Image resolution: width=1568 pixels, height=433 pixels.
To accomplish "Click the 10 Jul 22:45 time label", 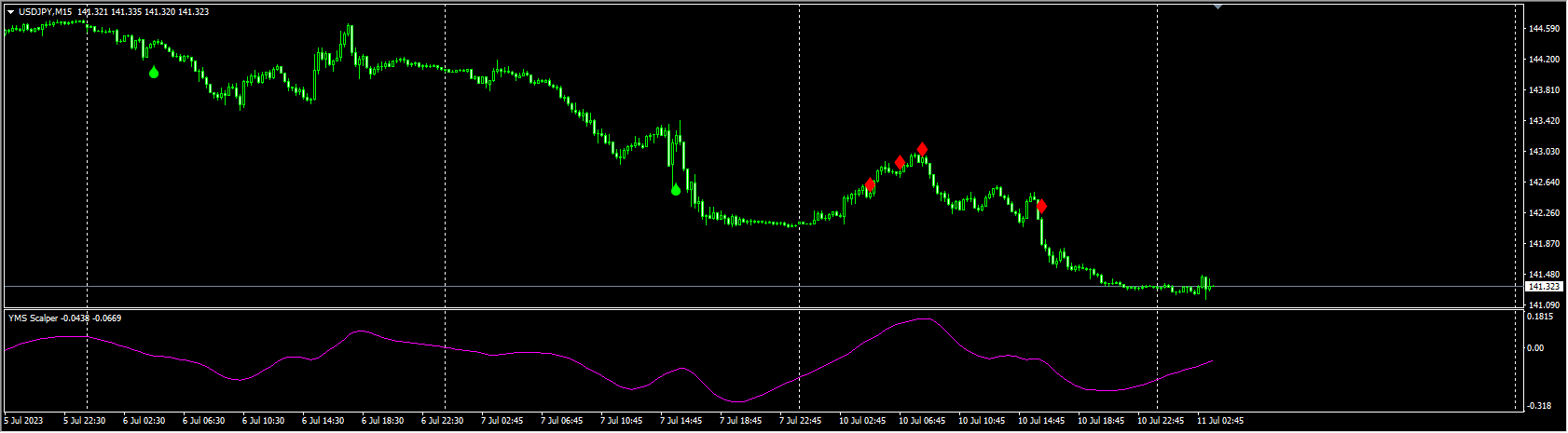I will 1161,421.
